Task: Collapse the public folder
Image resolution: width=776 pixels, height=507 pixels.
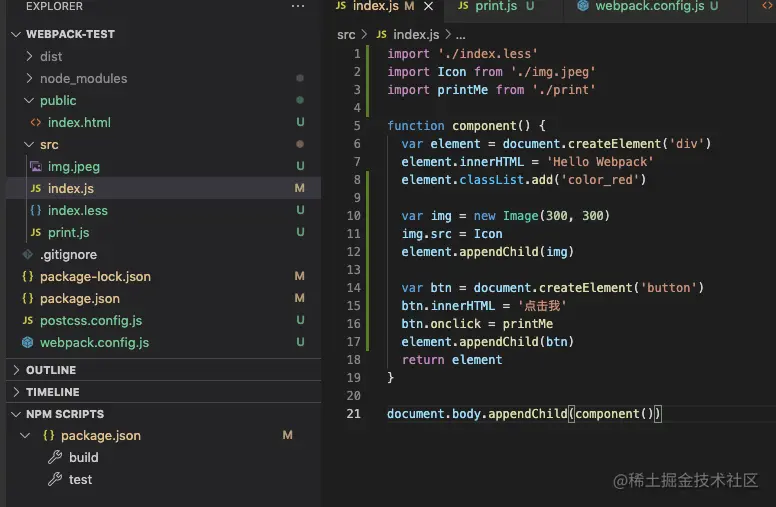Action: point(29,101)
